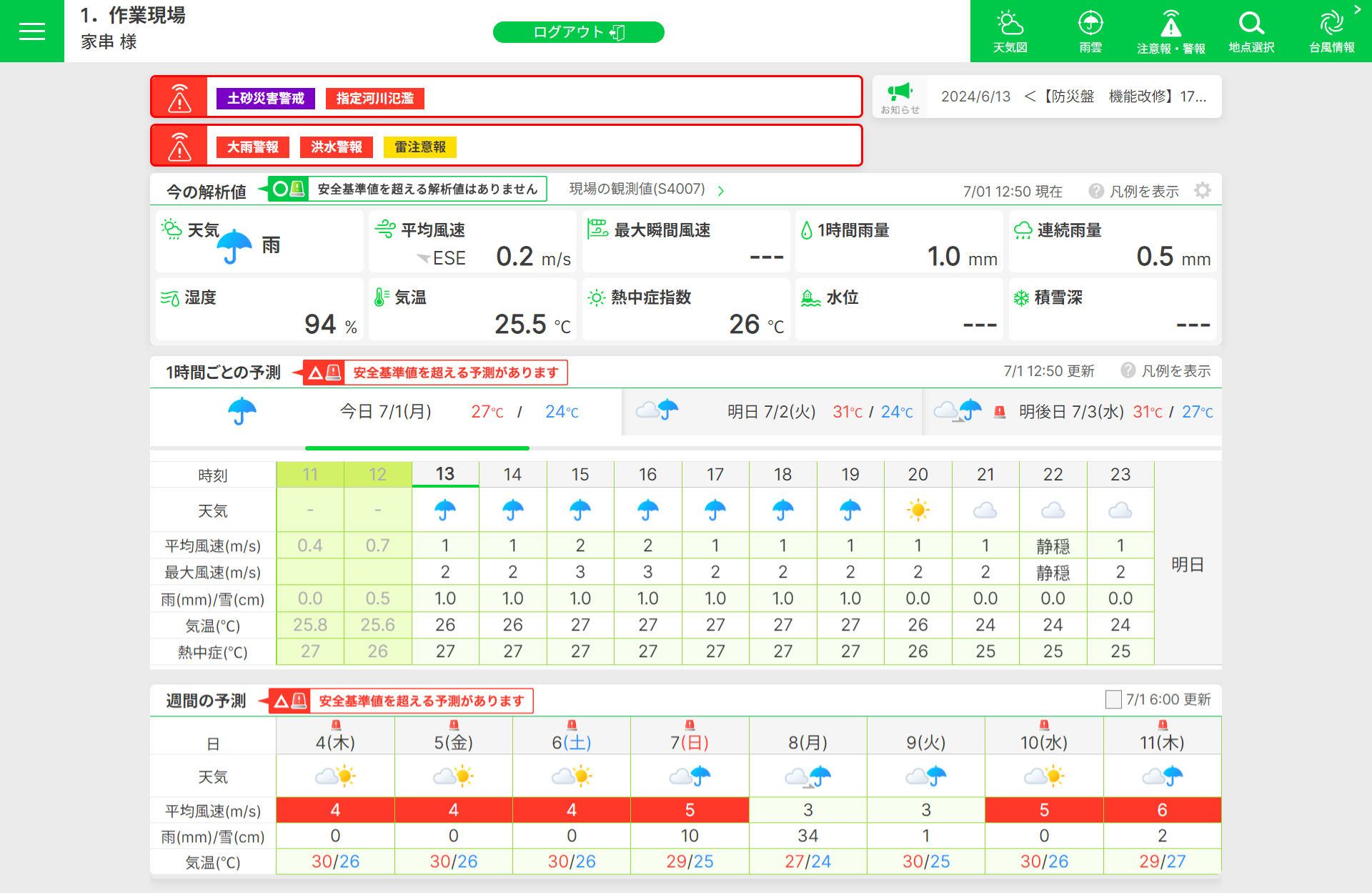Screen dimensions: 1372x893
Task: Click the 湿度 humidity icon
Action: (170, 297)
